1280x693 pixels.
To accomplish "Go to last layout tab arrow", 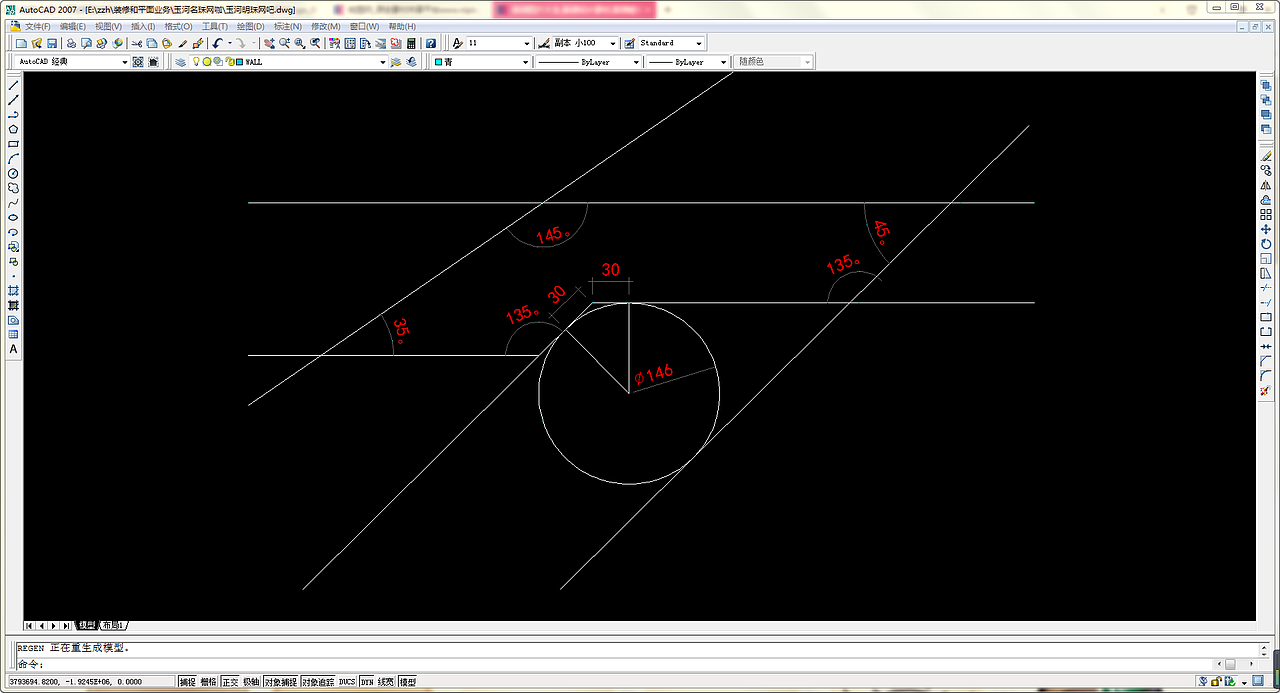I will tap(67, 625).
